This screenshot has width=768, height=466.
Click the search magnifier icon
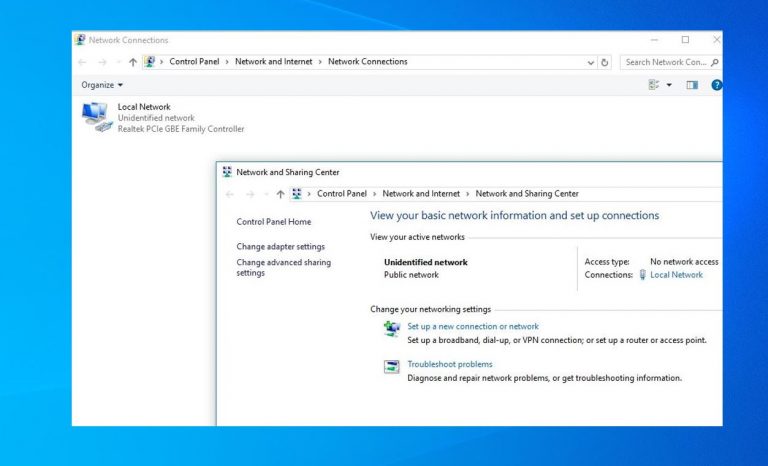(714, 62)
